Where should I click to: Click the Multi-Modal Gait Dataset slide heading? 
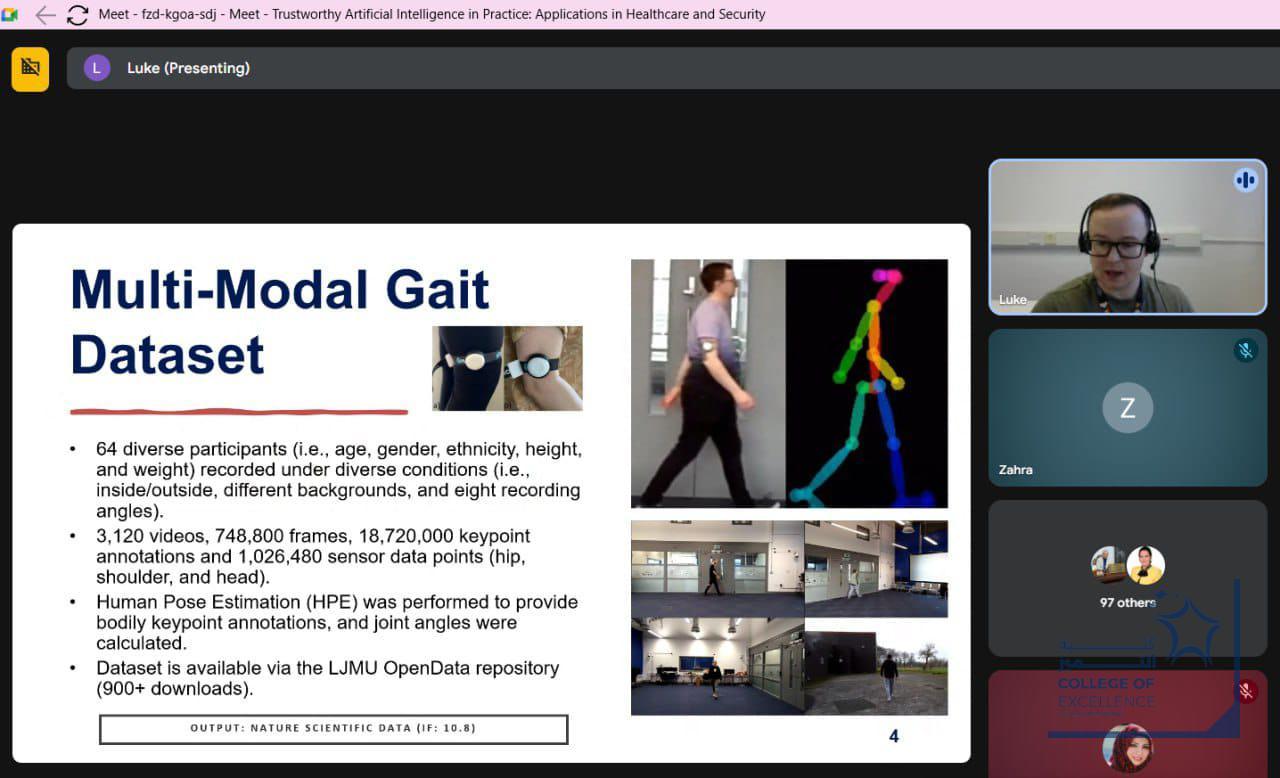(279, 322)
